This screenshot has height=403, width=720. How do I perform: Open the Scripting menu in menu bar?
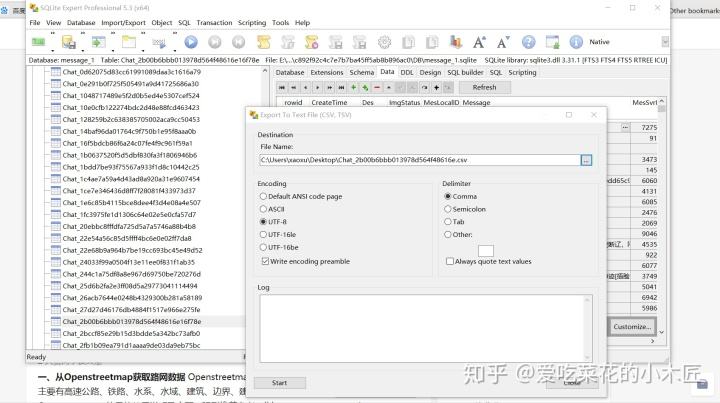252,22
